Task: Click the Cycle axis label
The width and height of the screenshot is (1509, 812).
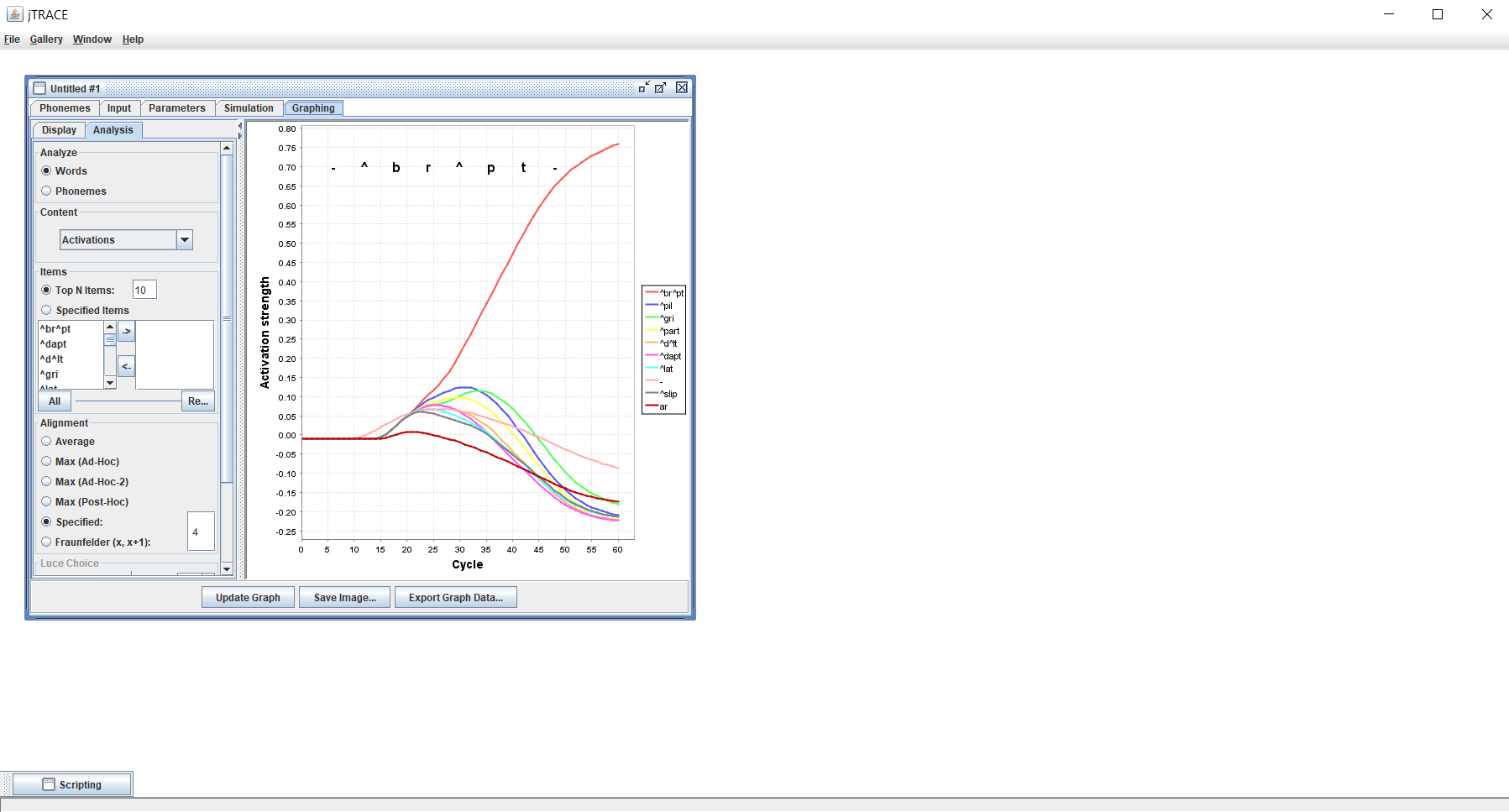Action: point(468,564)
